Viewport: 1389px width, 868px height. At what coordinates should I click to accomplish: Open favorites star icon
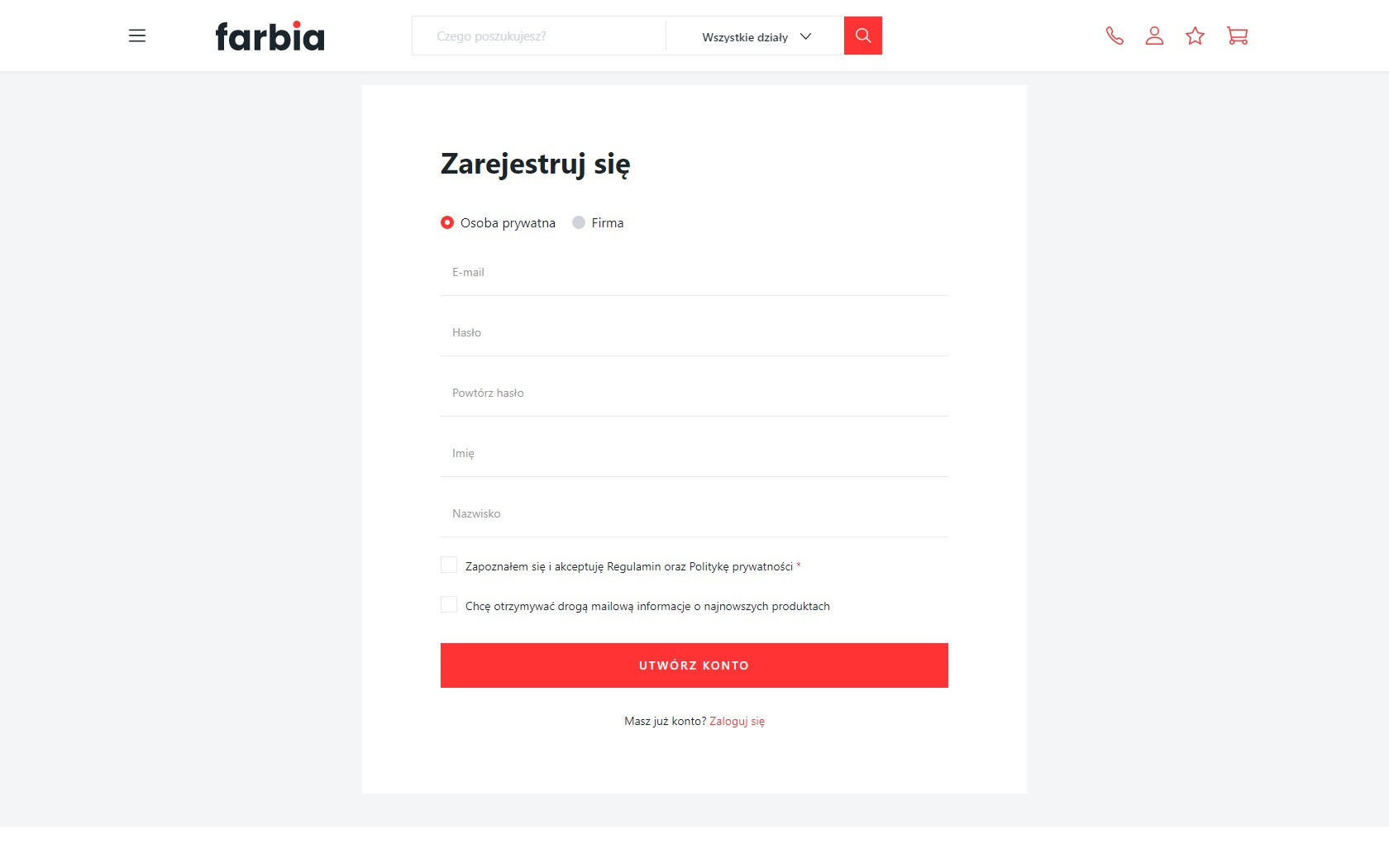point(1195,36)
